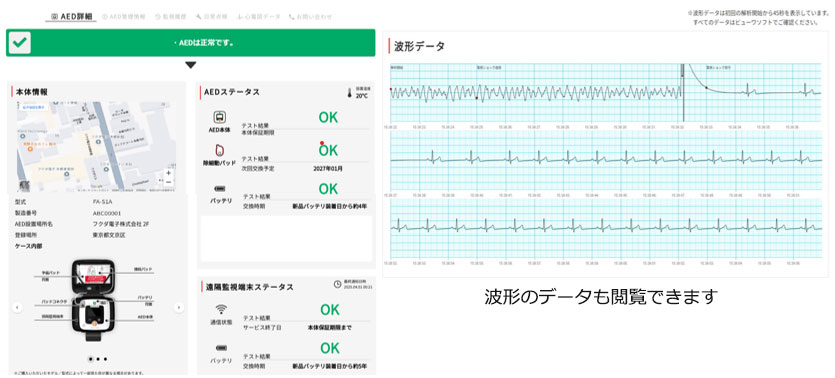This screenshot has width=835, height=378.
Task: Click the green checkmark status icon
Action: [20, 43]
